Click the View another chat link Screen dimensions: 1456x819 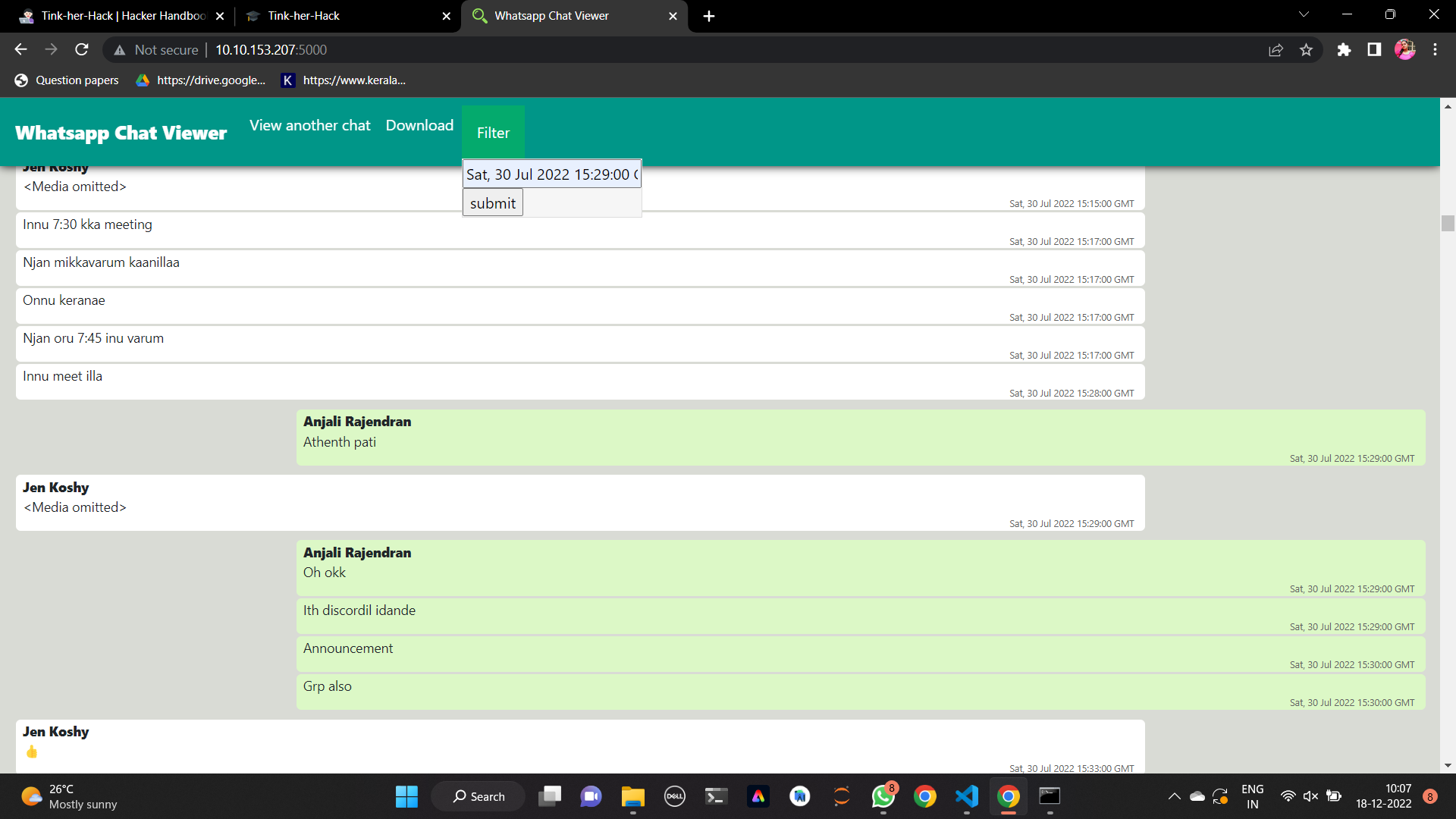click(309, 125)
